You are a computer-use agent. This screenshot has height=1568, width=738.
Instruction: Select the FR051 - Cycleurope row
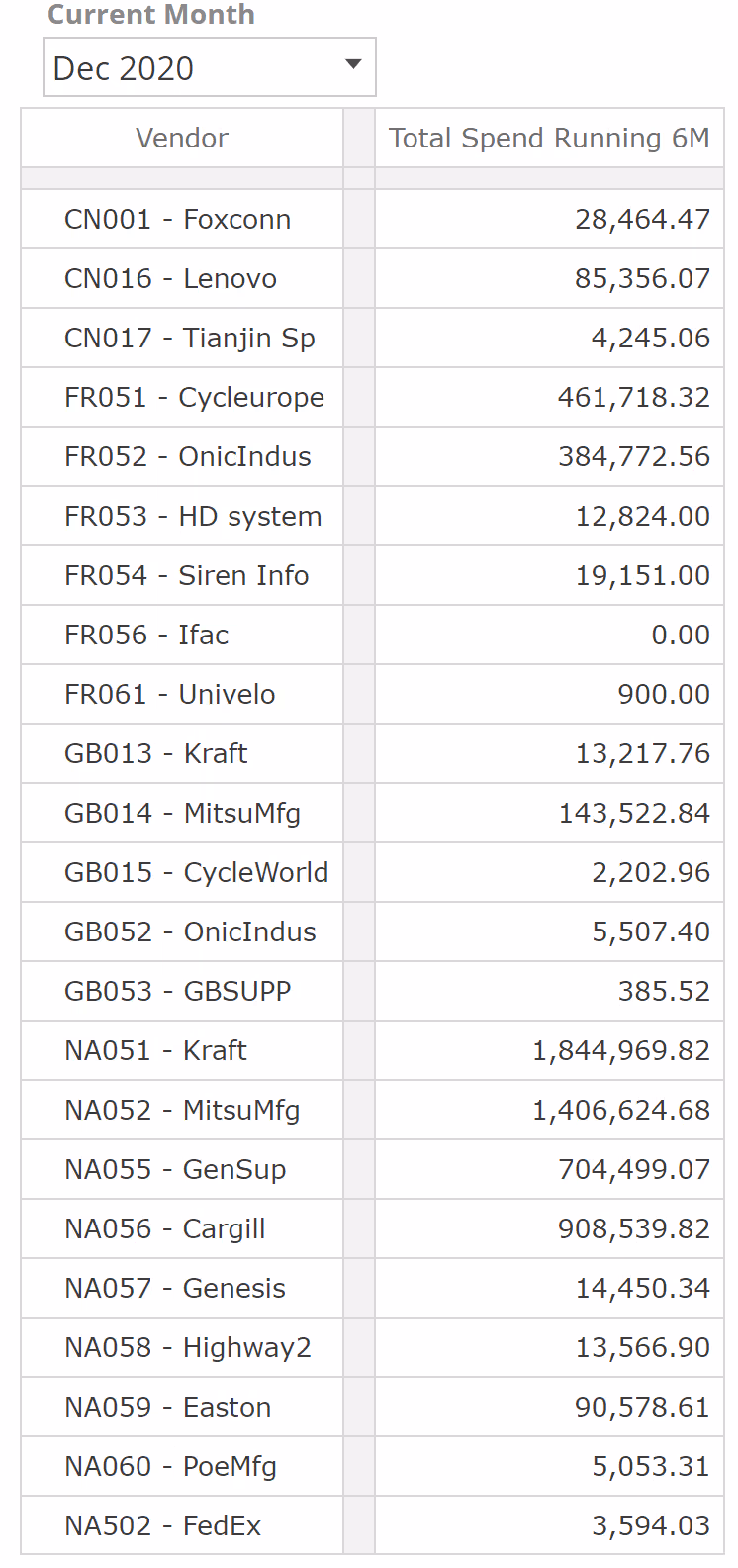tap(194, 398)
